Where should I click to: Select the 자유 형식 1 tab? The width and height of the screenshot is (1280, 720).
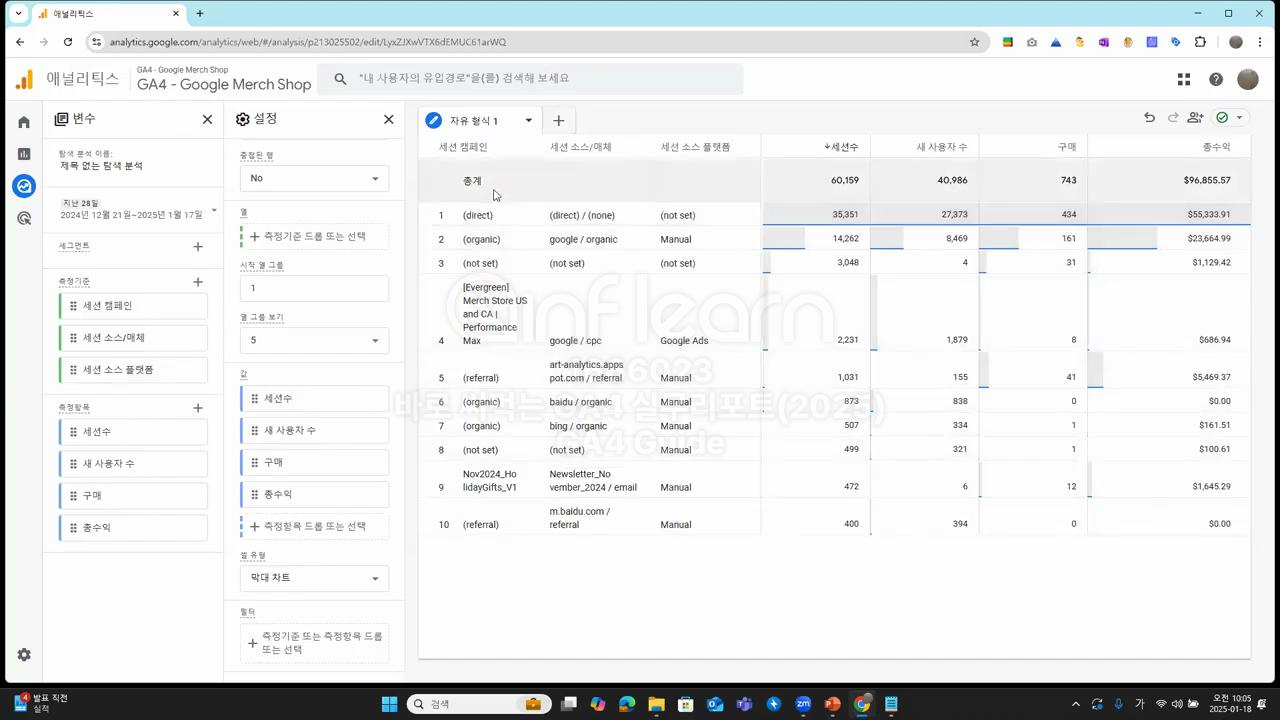click(x=473, y=120)
